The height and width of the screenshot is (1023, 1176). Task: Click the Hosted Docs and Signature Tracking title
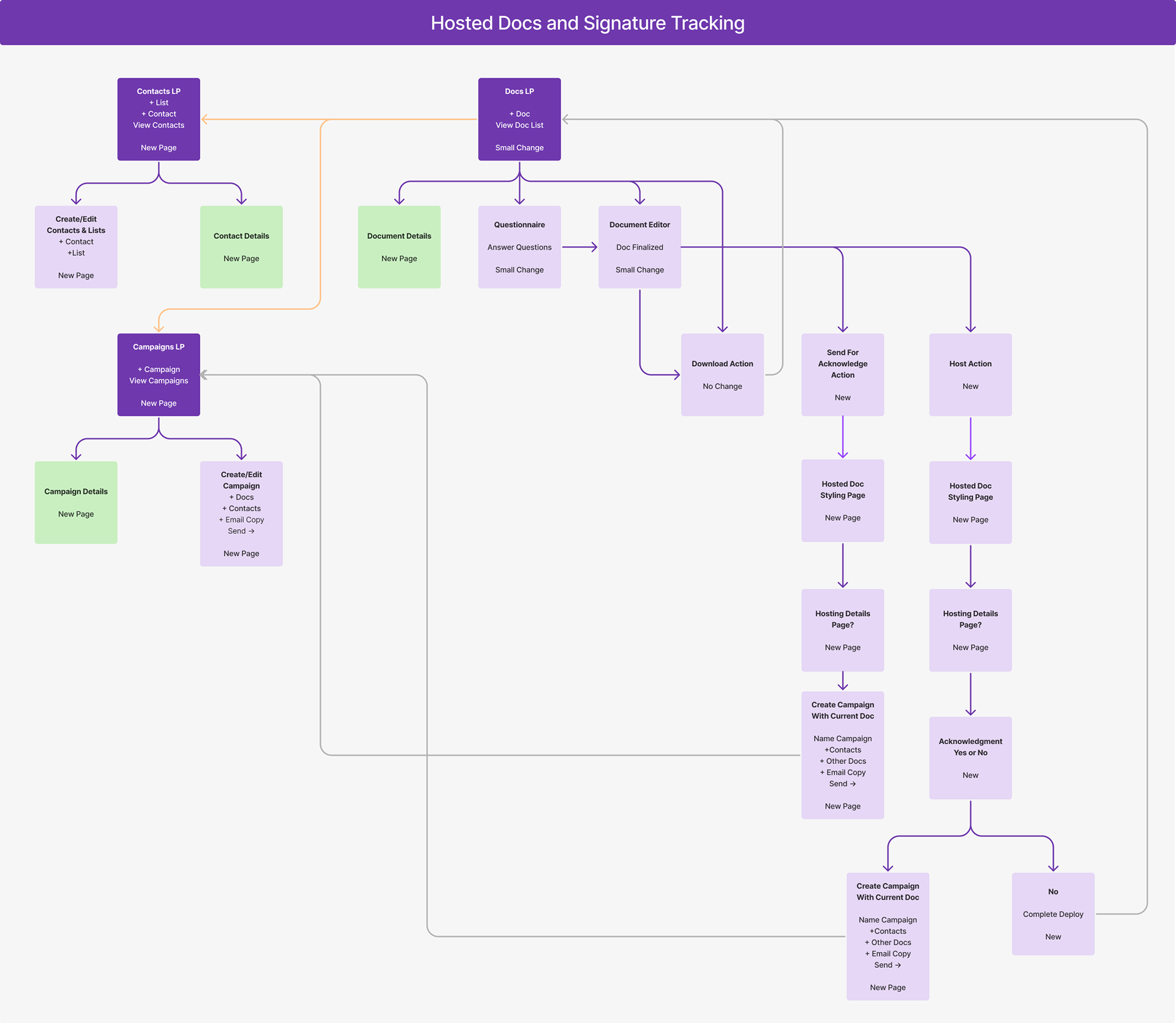click(x=587, y=23)
